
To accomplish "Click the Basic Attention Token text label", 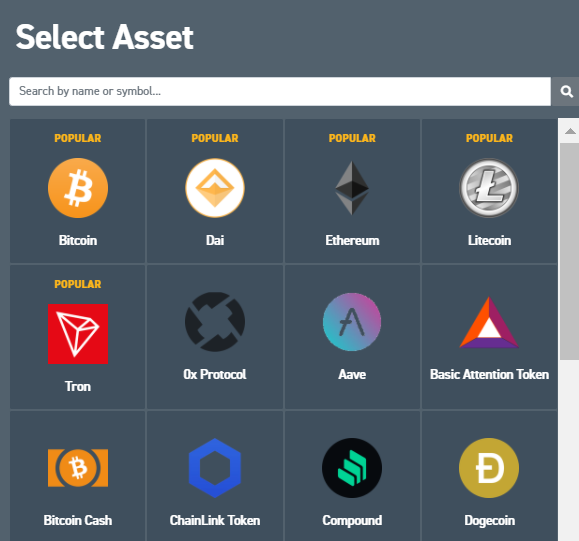I will click(x=489, y=374).
